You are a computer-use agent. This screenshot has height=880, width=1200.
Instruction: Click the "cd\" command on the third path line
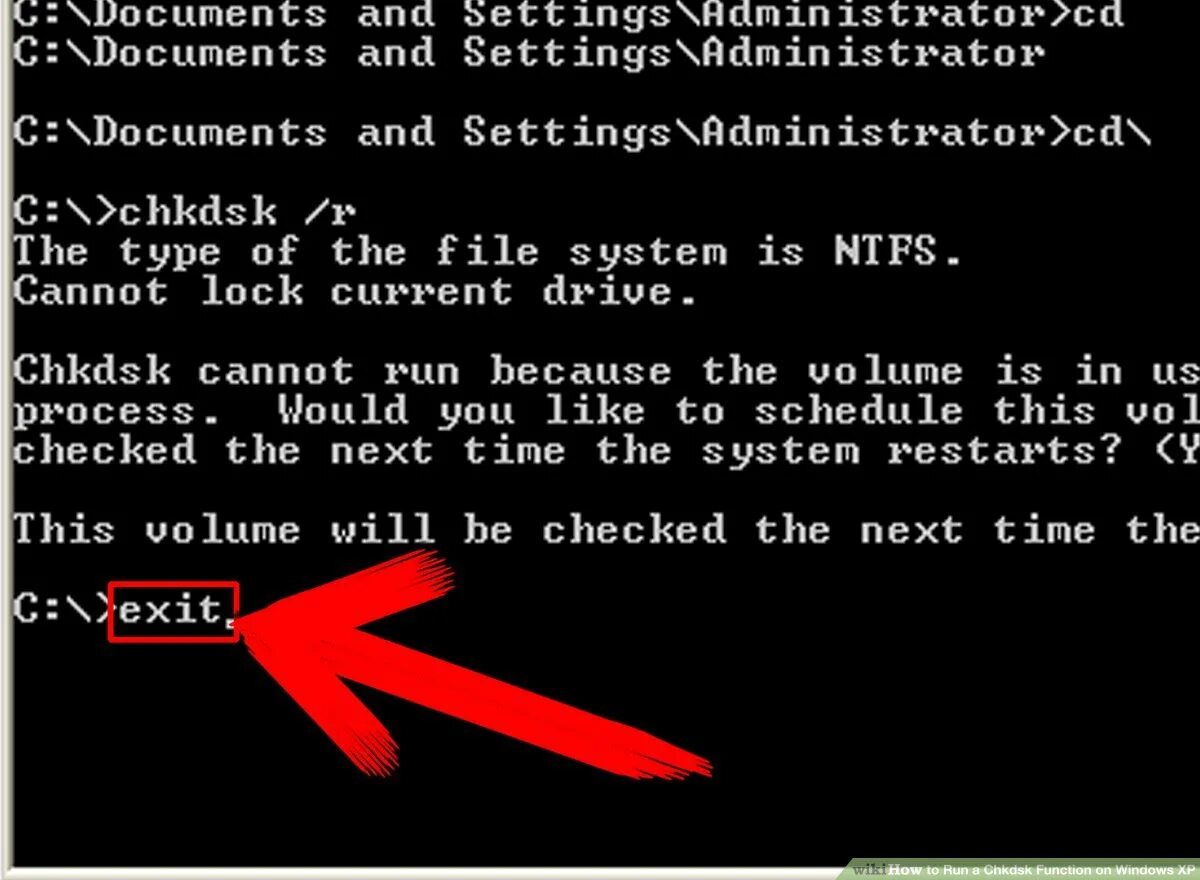[x=1112, y=132]
